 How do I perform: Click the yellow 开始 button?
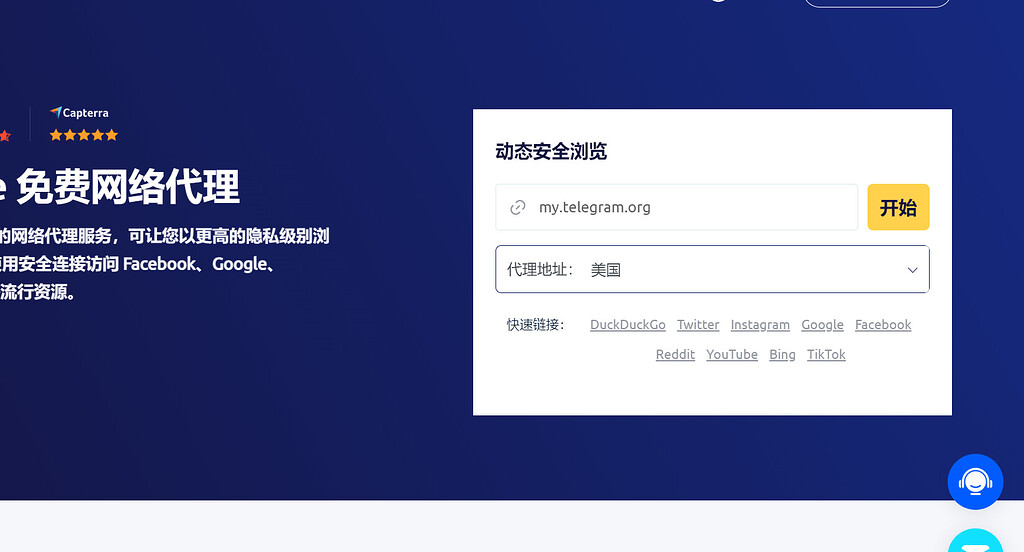click(x=898, y=207)
